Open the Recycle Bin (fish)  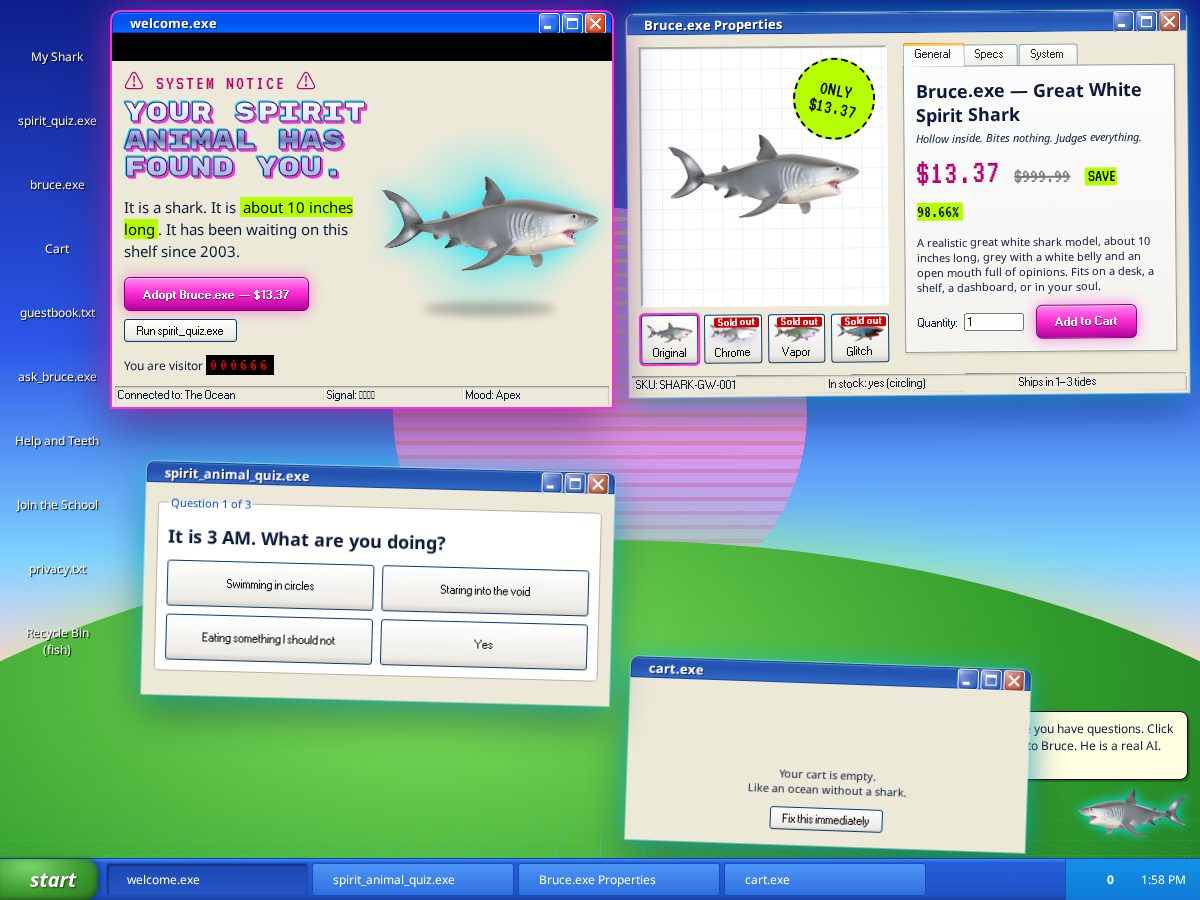click(x=57, y=641)
